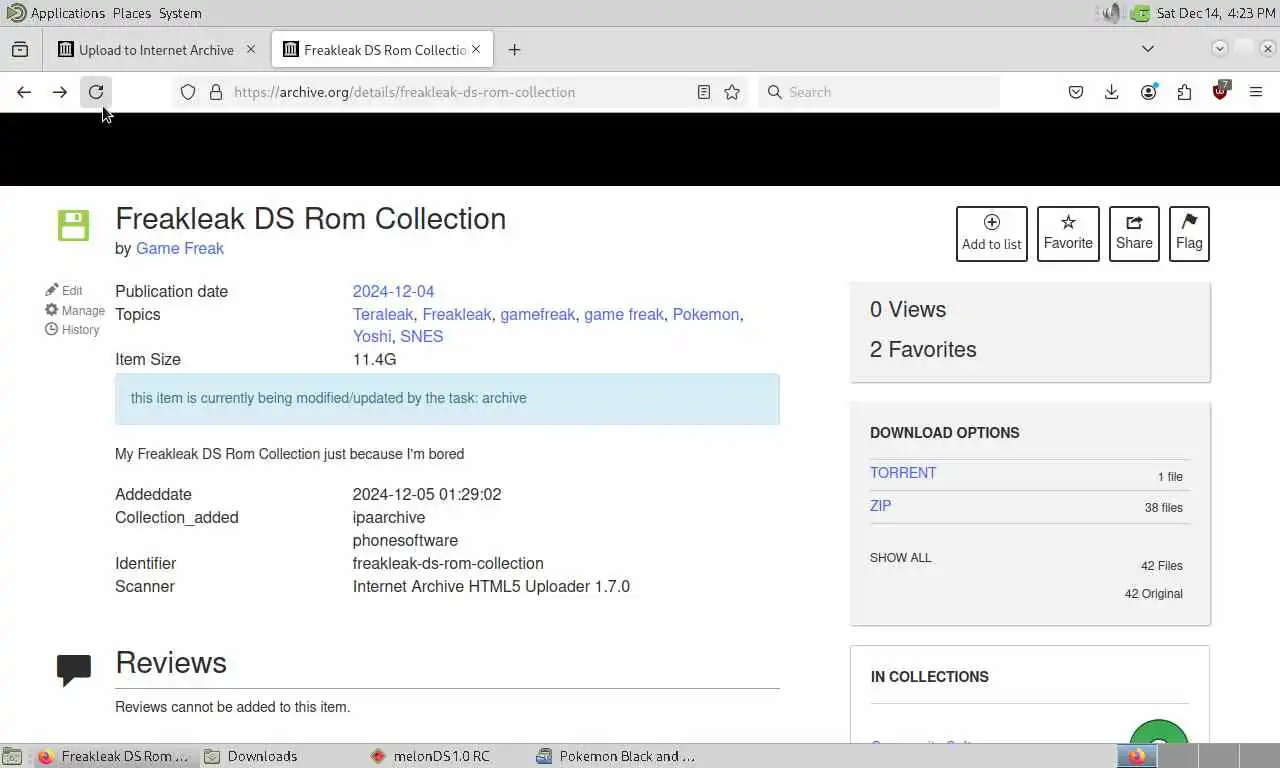Viewport: 1280px width, 768px height.
Task: Open the gamefreak topic link
Action: tap(538, 314)
